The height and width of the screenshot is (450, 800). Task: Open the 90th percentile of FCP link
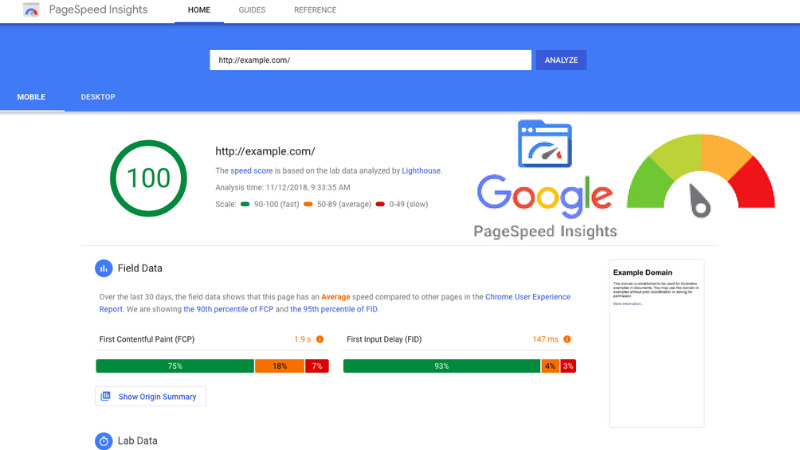pyautogui.click(x=229, y=309)
